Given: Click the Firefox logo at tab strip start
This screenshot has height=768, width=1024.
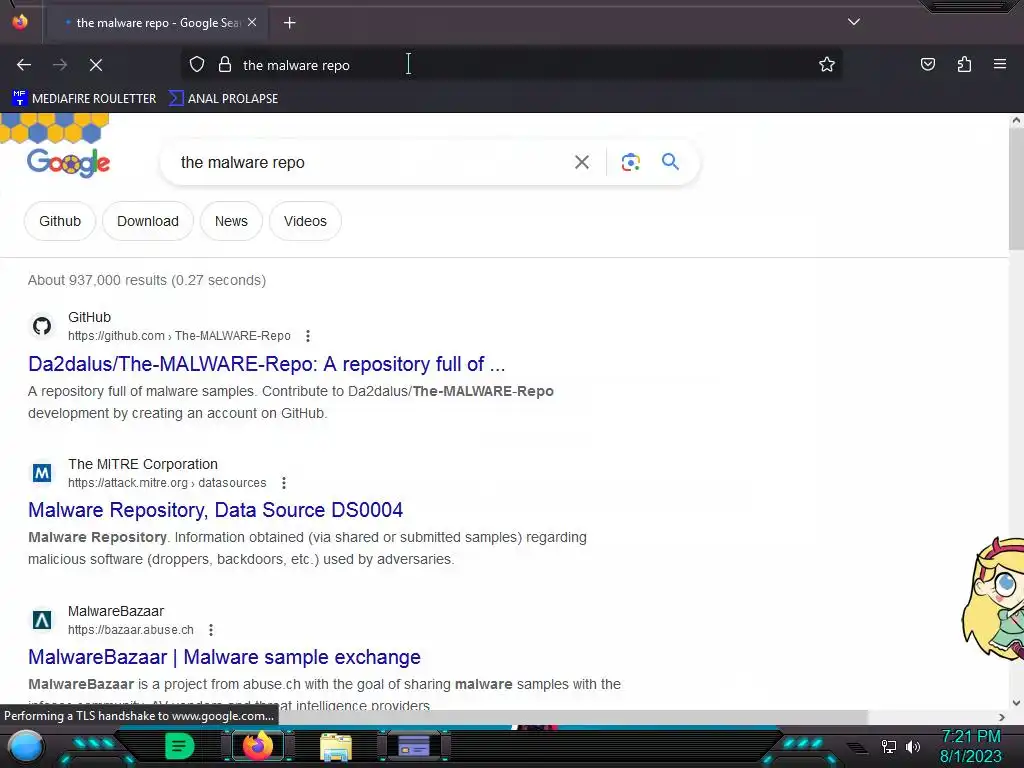Looking at the screenshot, I should tap(20, 22).
